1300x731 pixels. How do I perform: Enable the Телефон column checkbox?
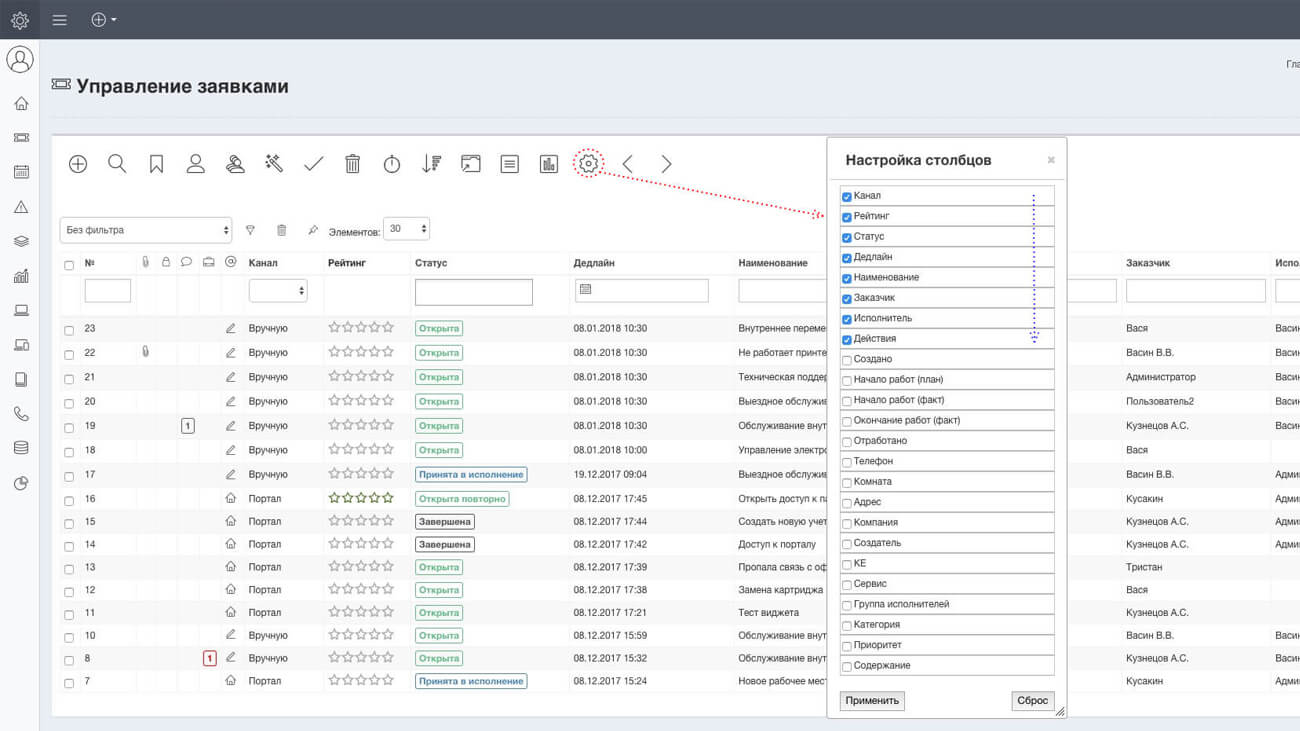click(x=847, y=462)
